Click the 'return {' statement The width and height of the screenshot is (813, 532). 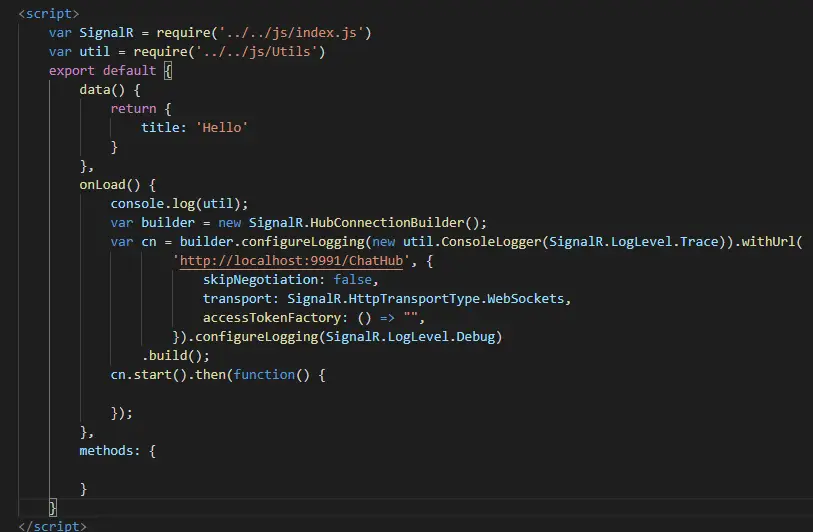(141, 109)
